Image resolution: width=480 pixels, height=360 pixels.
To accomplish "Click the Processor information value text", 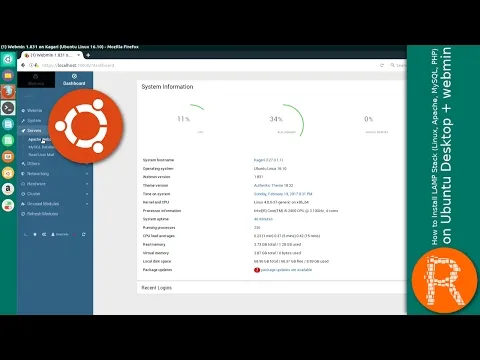I will [x=296, y=211].
